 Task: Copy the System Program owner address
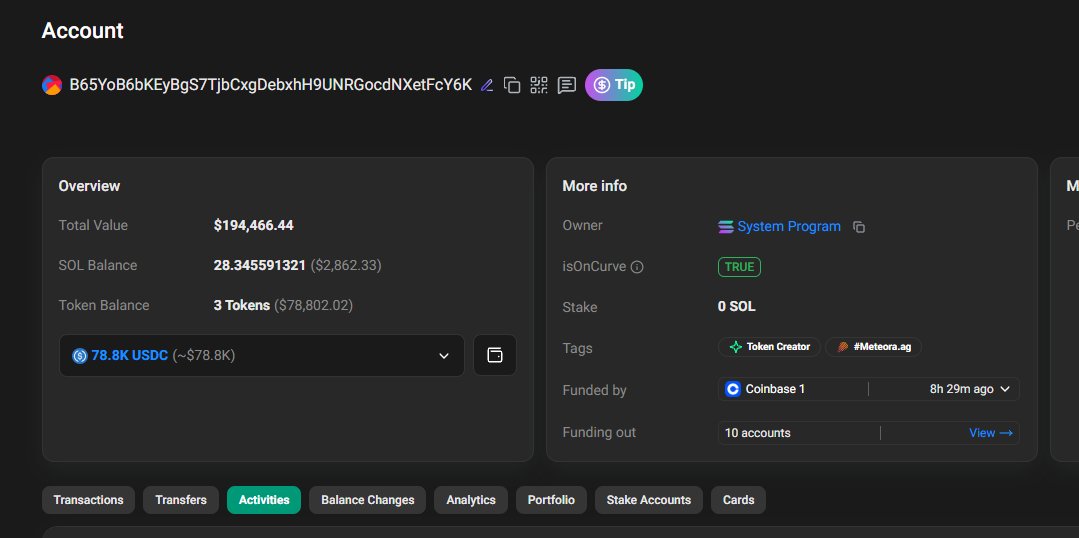pos(859,227)
